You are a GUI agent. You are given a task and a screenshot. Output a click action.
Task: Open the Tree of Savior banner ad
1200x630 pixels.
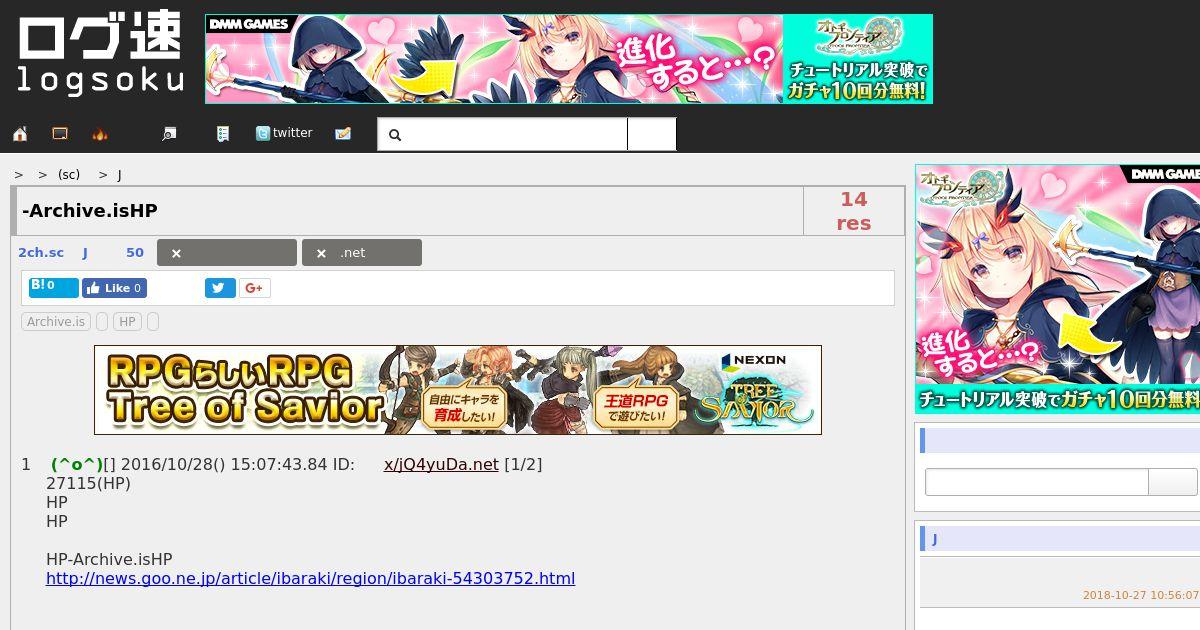pos(458,390)
